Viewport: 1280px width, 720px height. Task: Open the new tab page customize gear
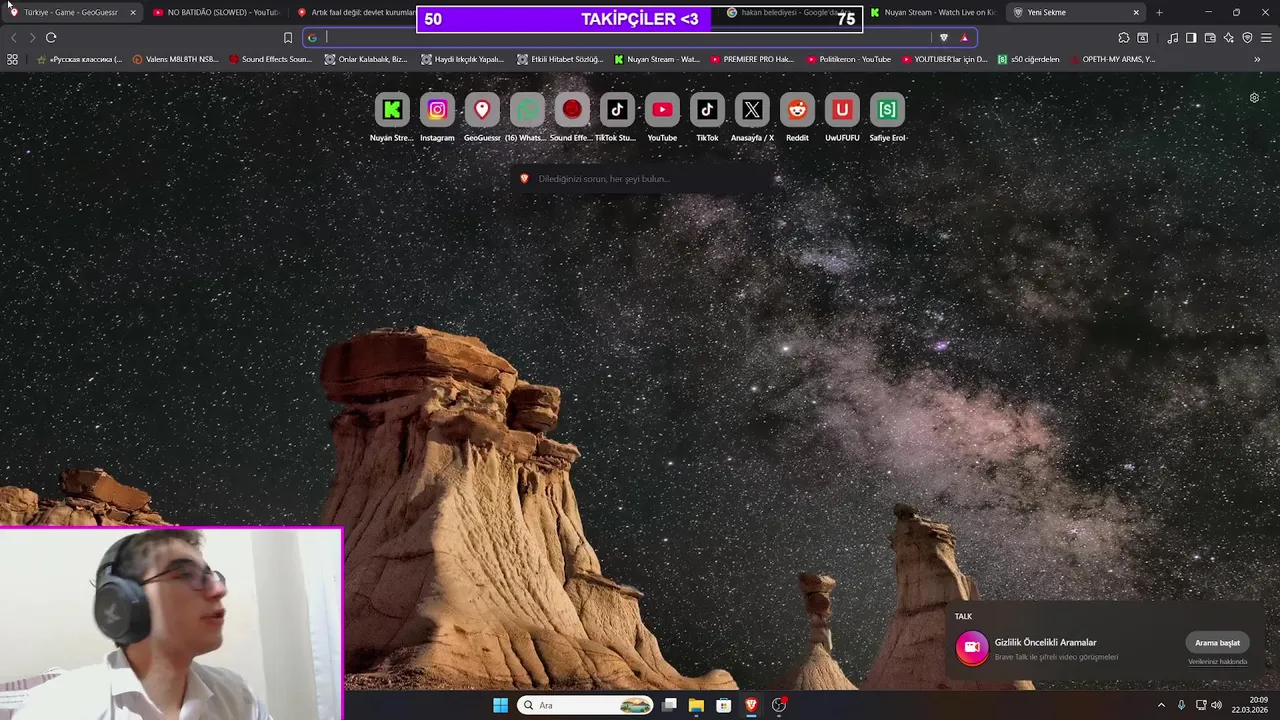(x=1254, y=97)
